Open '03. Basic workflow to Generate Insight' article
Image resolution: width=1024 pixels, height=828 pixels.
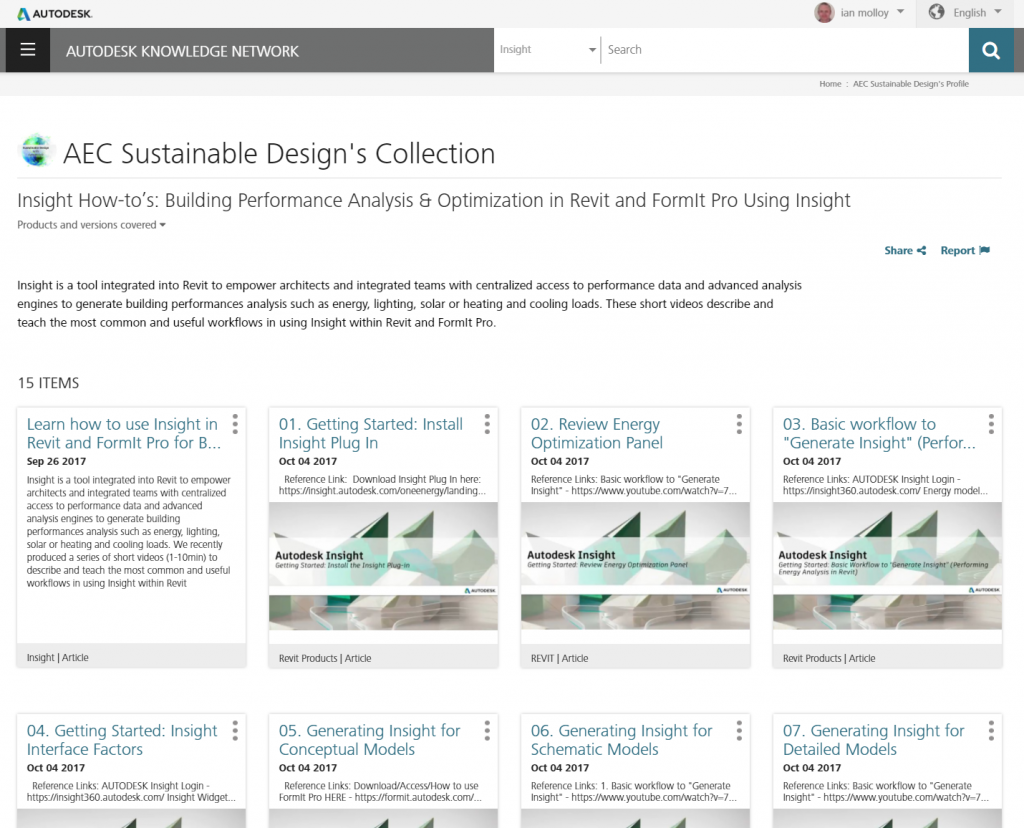(879, 434)
